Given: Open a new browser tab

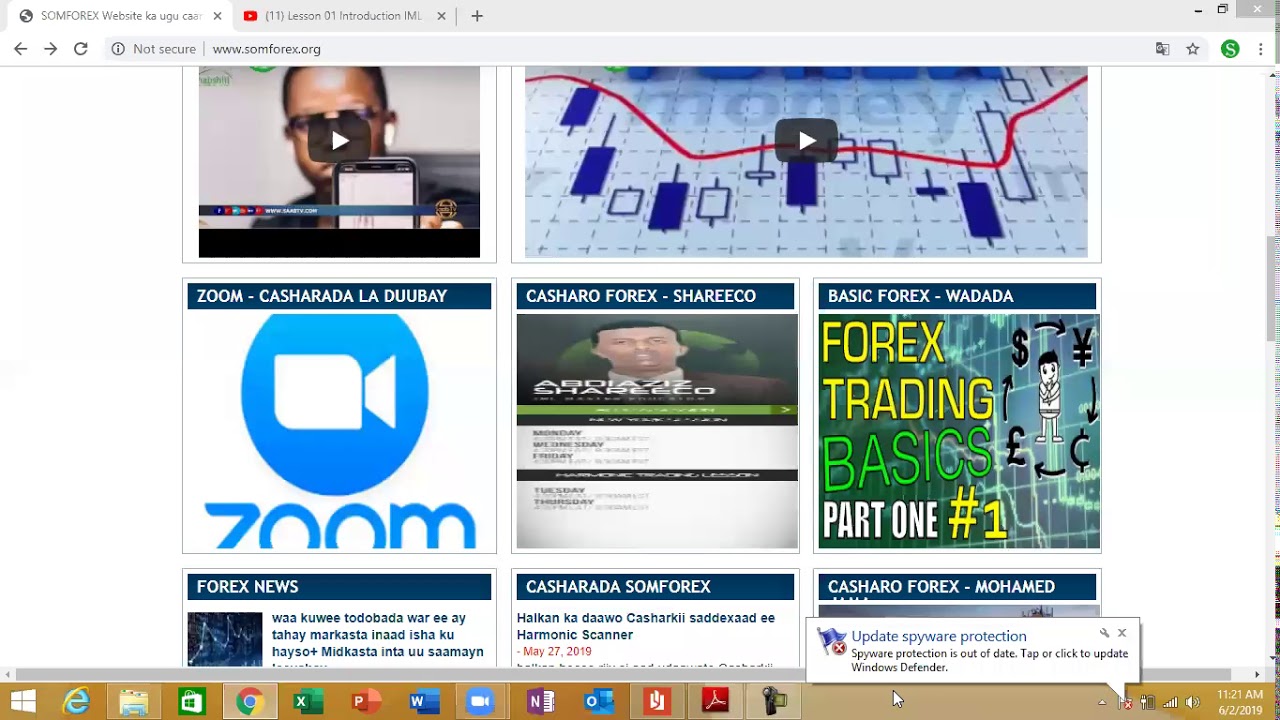Looking at the screenshot, I should pyautogui.click(x=477, y=16).
